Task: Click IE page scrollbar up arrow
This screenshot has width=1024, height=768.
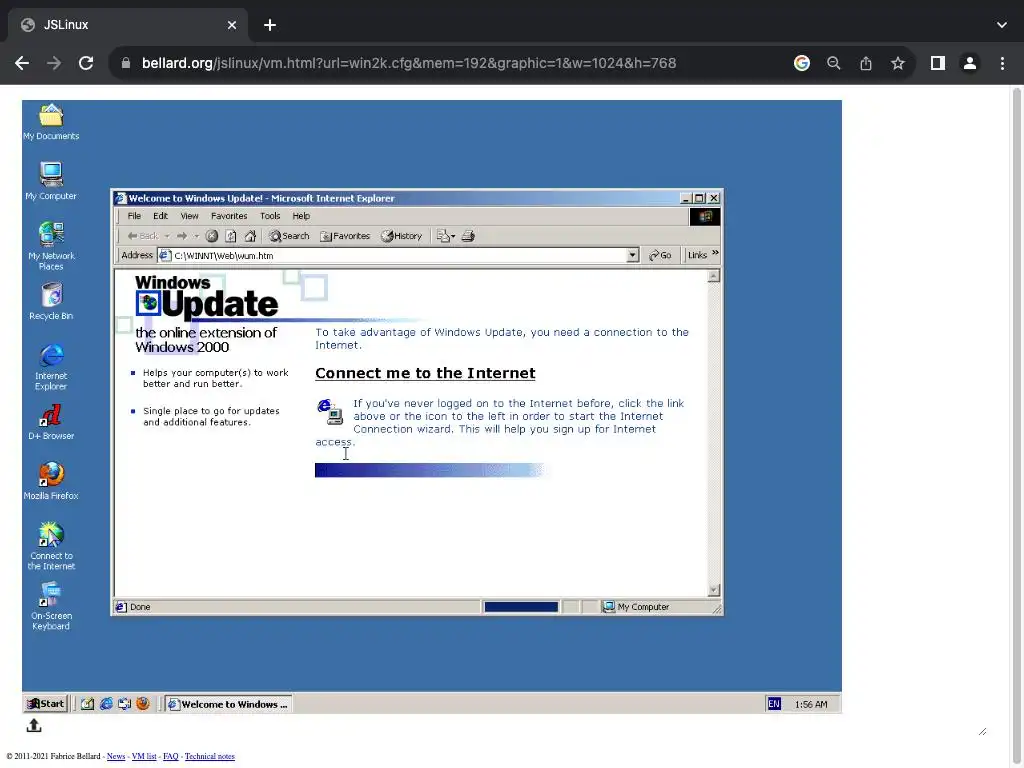Action: [714, 276]
